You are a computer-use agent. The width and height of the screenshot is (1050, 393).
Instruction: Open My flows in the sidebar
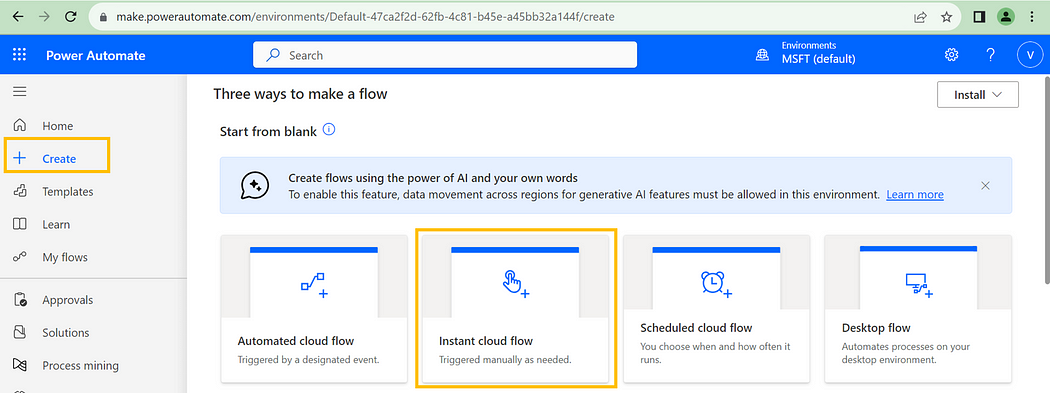tap(65, 257)
